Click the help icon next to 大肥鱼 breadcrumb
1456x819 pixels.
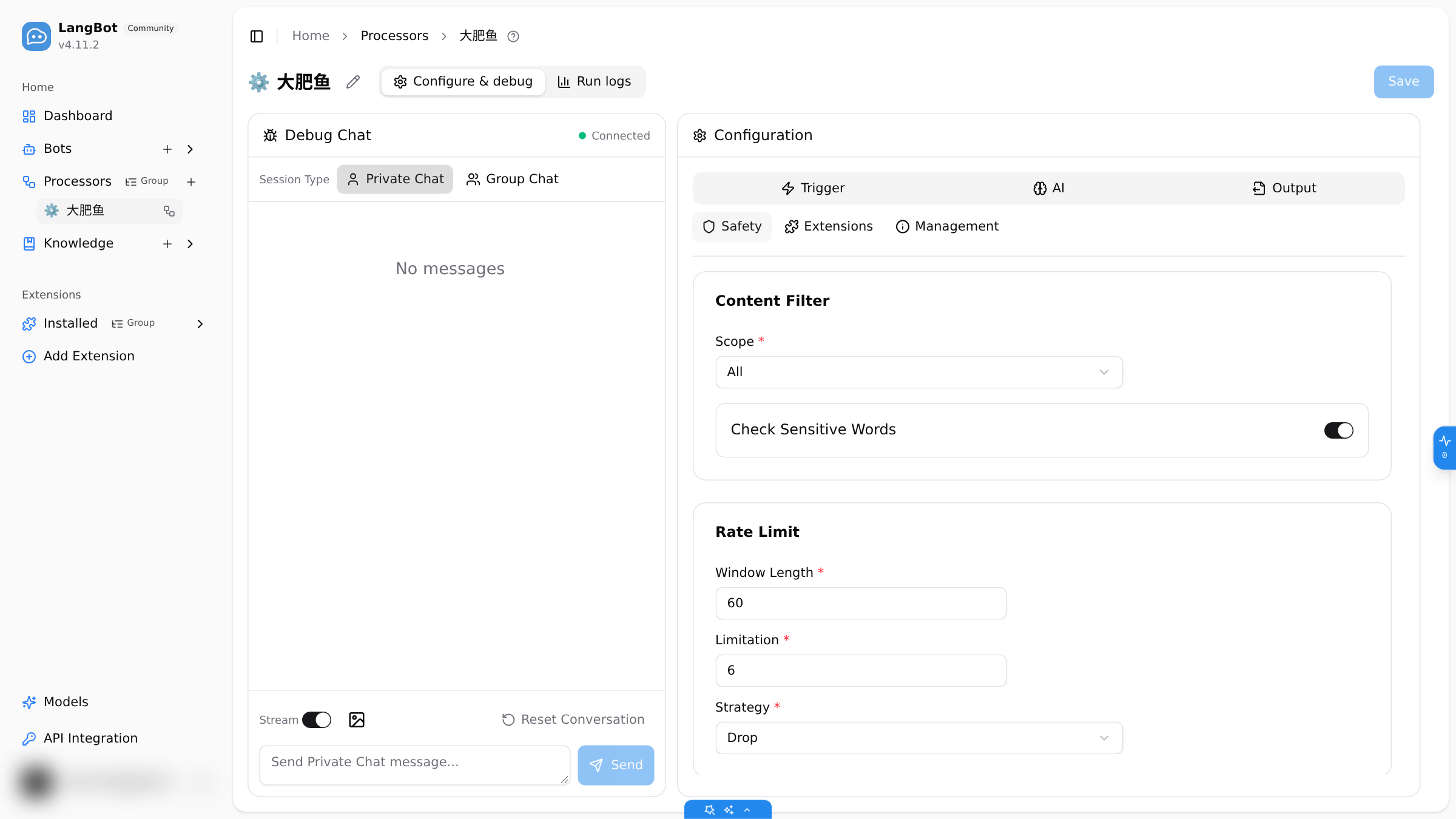click(x=513, y=36)
